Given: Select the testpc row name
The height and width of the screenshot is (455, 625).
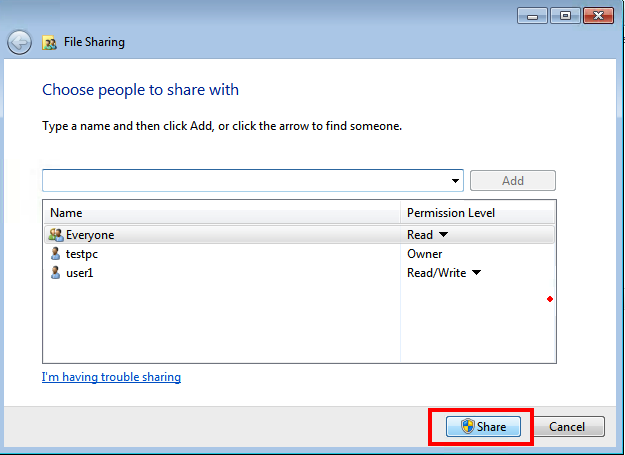Looking at the screenshot, I should coord(82,254).
